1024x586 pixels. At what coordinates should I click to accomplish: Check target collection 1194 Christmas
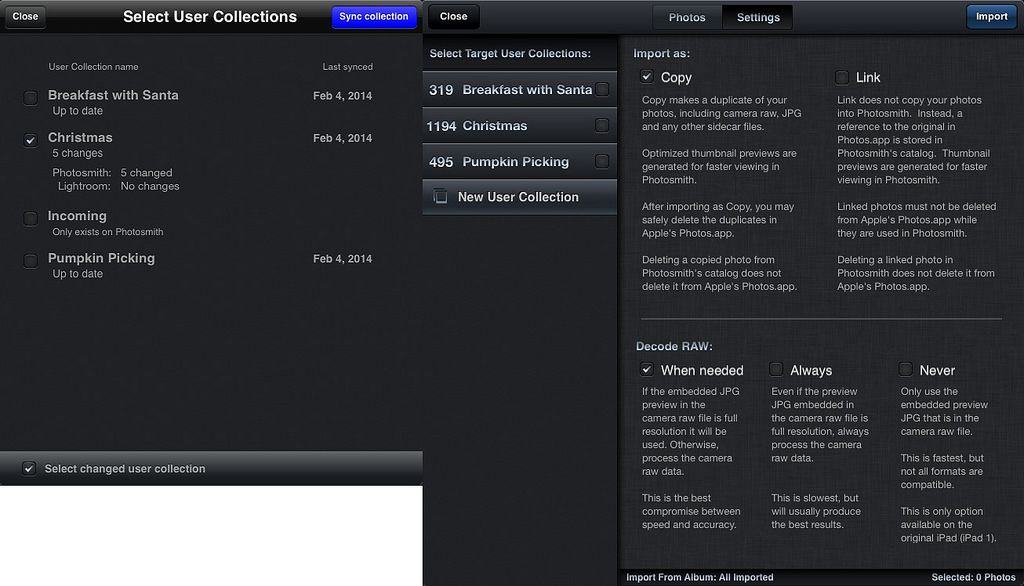click(x=602, y=125)
